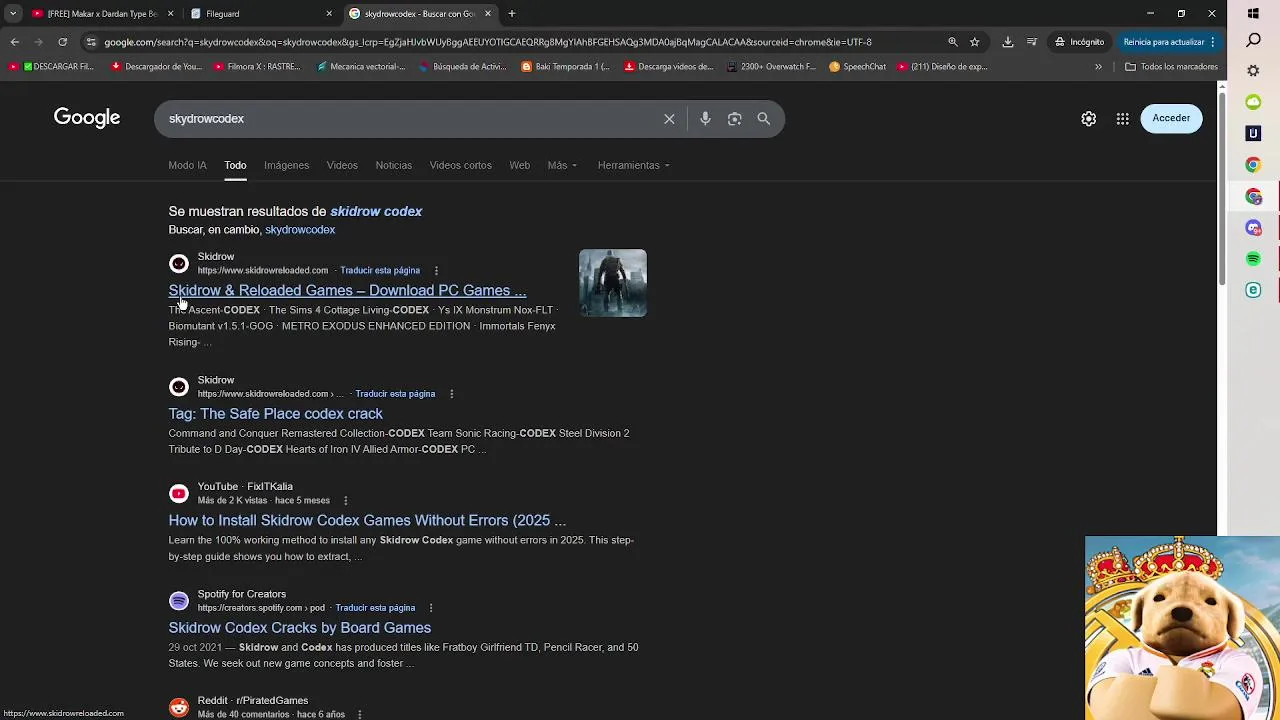Viewport: 1280px width, 720px height.
Task: Open new browser tab with plus
Action: point(511,14)
